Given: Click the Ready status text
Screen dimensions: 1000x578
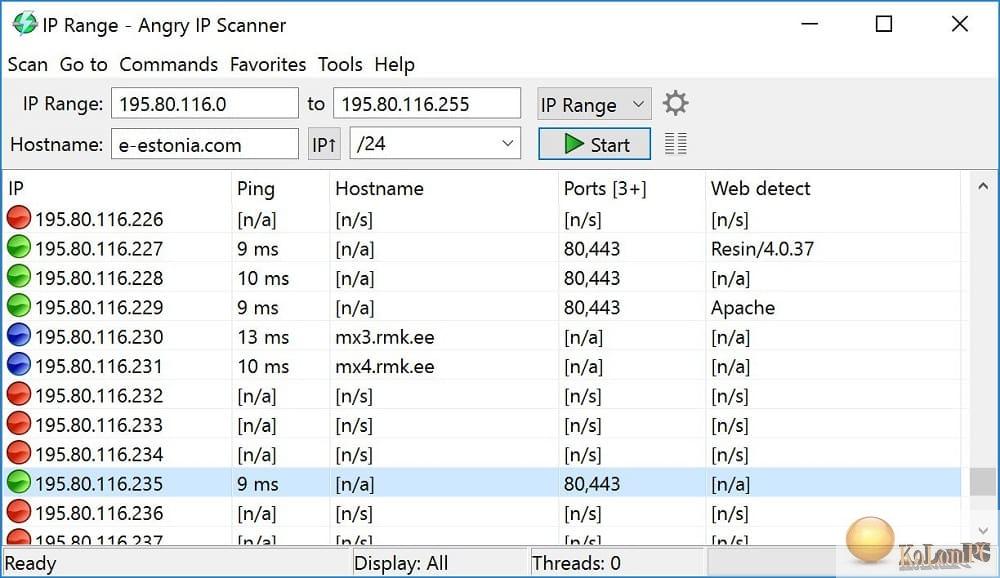Looking at the screenshot, I should pos(30,563).
